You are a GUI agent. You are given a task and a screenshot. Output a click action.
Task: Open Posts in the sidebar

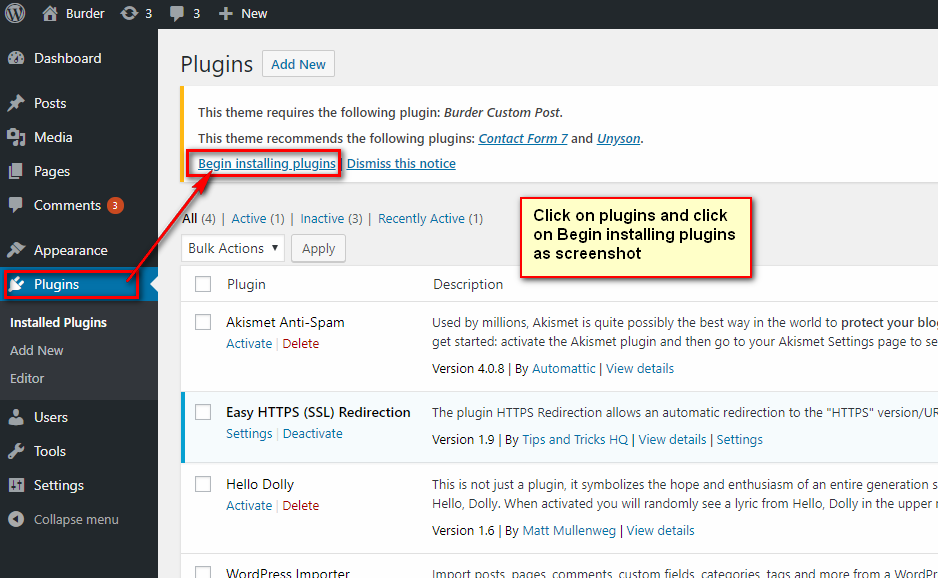click(x=50, y=103)
